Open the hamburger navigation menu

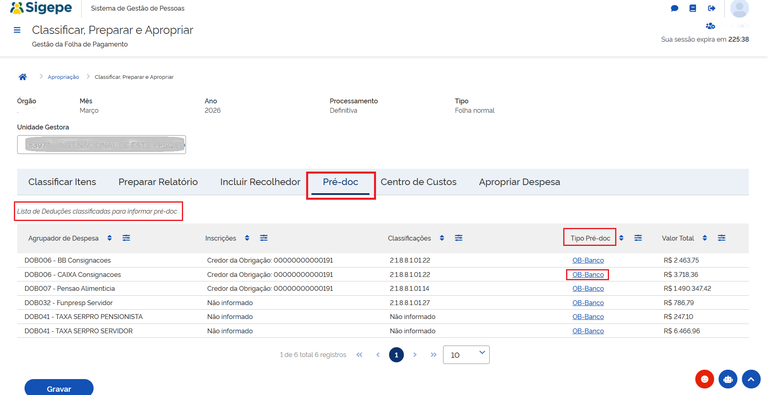[x=17, y=30]
